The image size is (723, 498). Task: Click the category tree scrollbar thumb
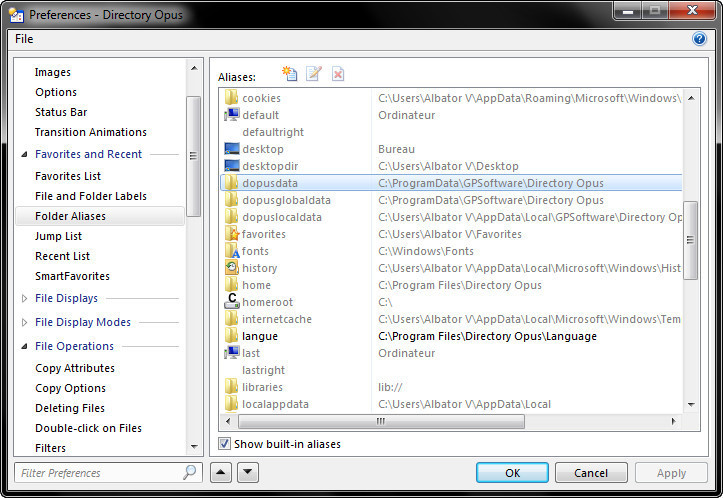click(x=193, y=156)
